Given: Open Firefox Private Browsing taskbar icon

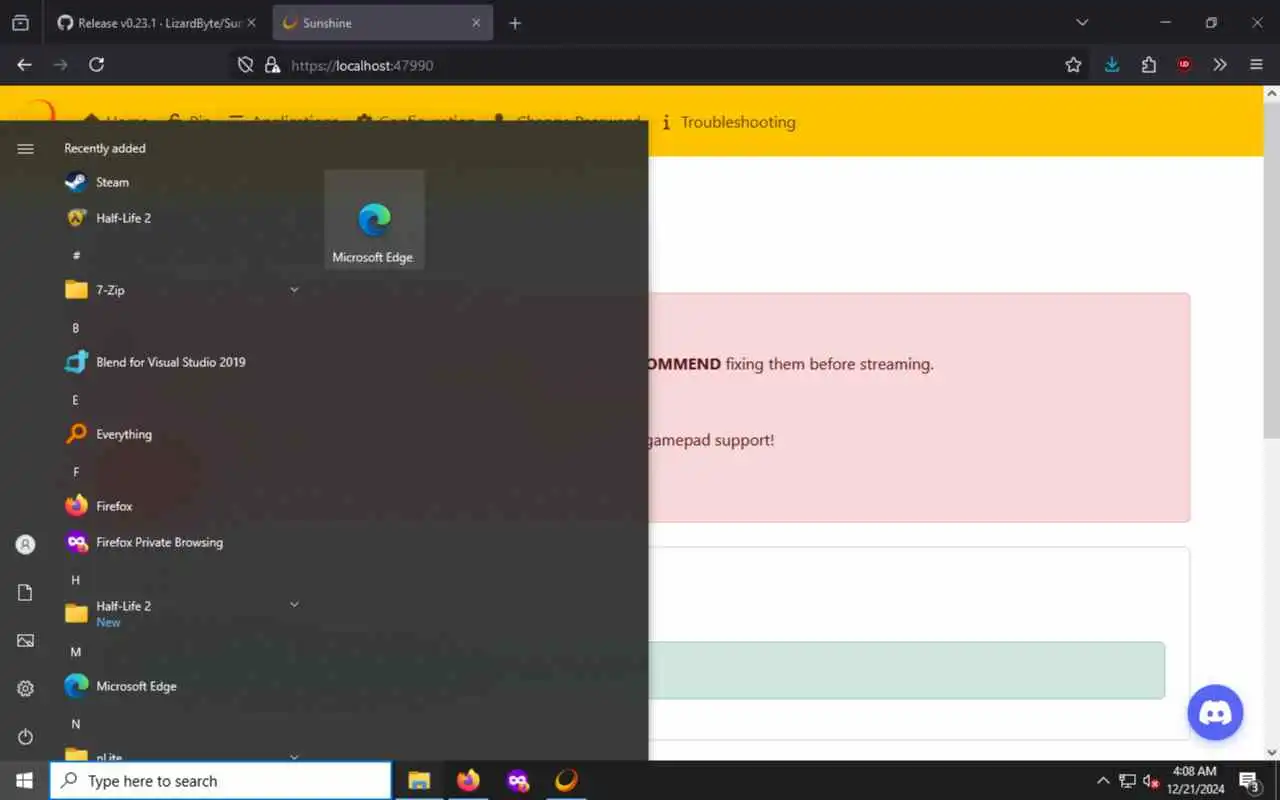Looking at the screenshot, I should coord(517,781).
